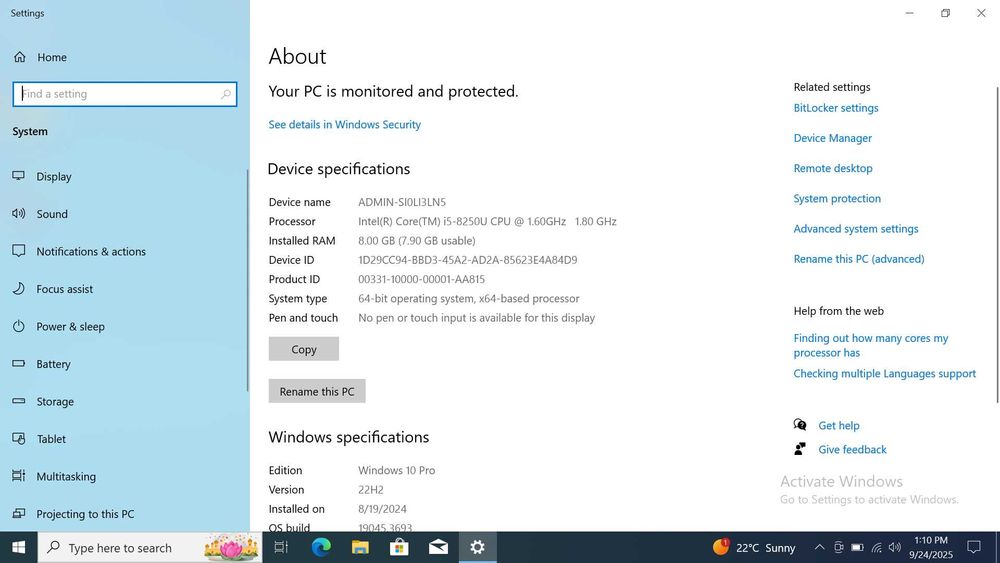This screenshot has height=563, width=1000.
Task: Open Task View from taskbar
Action: (x=281, y=547)
